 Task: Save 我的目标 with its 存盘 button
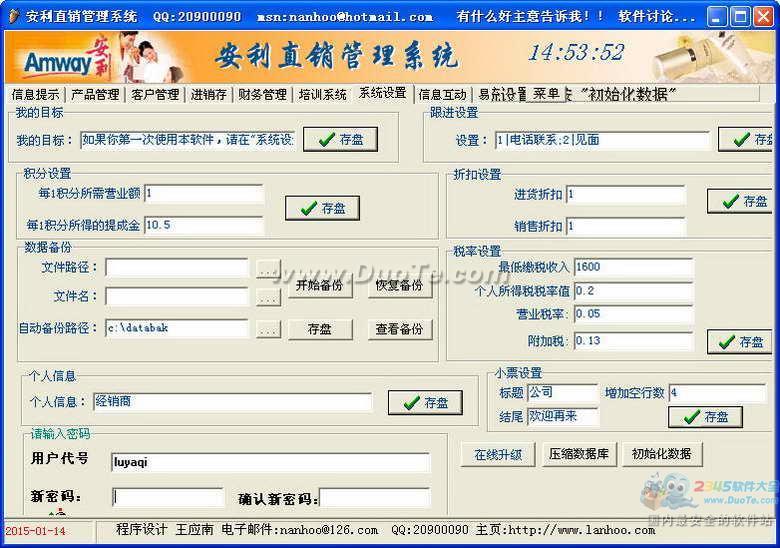coord(340,140)
